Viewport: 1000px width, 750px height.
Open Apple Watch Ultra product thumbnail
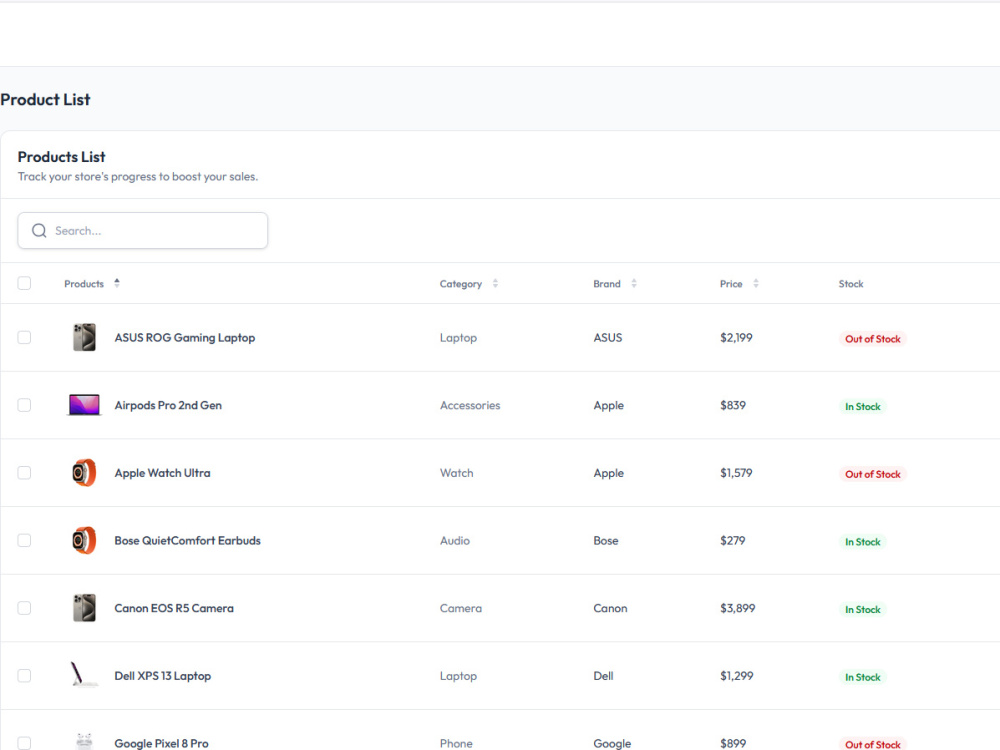[x=84, y=473]
